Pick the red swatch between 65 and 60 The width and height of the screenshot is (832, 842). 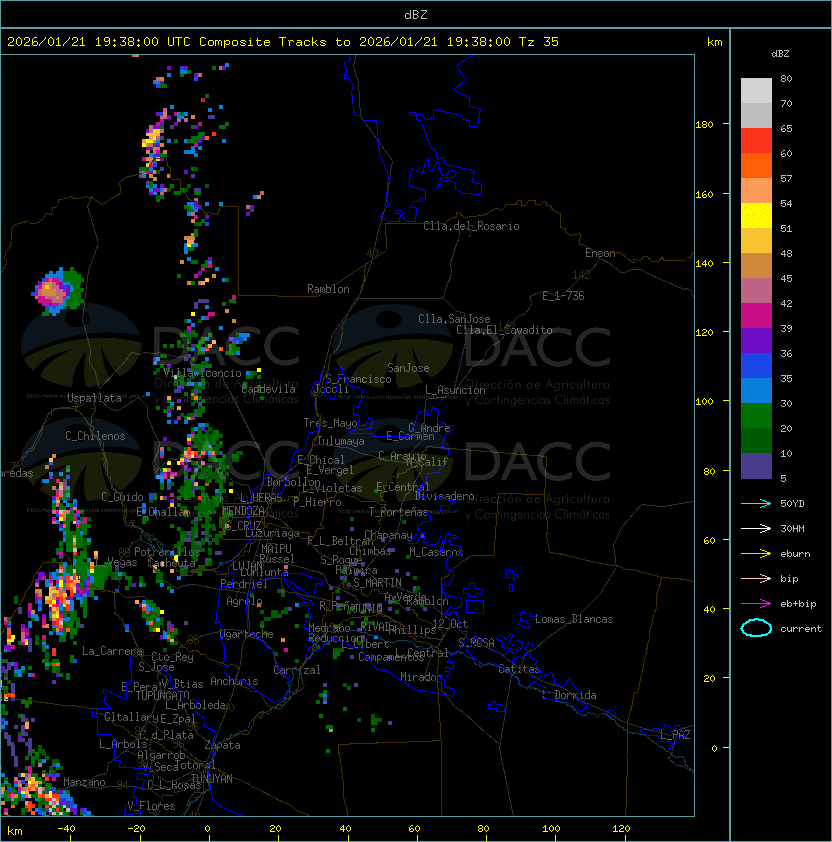coord(756,140)
